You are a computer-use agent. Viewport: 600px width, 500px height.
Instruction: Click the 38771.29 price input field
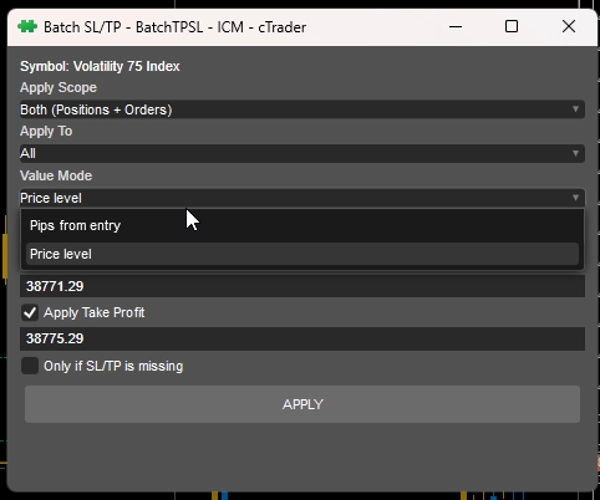click(300, 286)
